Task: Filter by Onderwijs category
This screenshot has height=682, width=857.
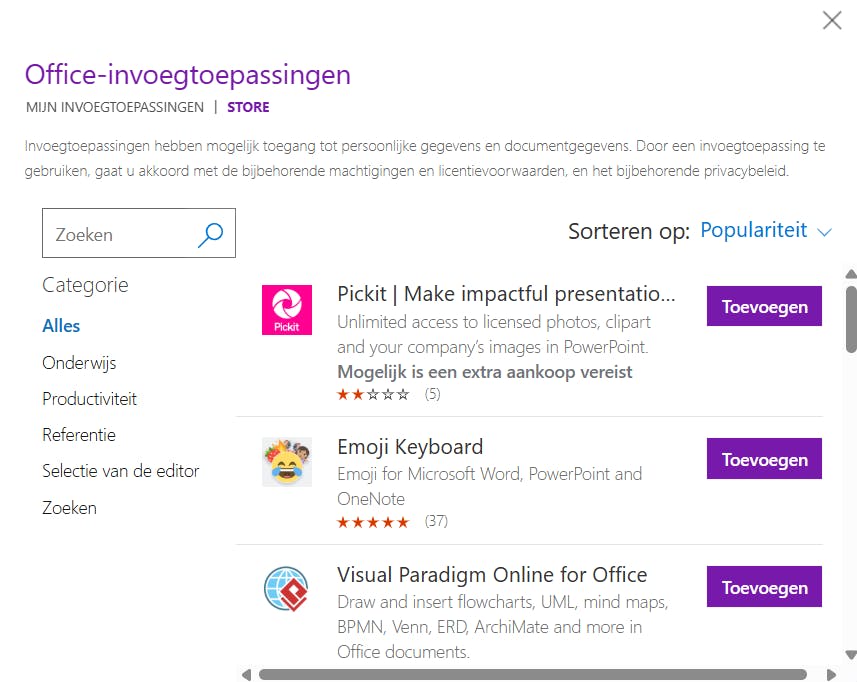Action: 79,363
